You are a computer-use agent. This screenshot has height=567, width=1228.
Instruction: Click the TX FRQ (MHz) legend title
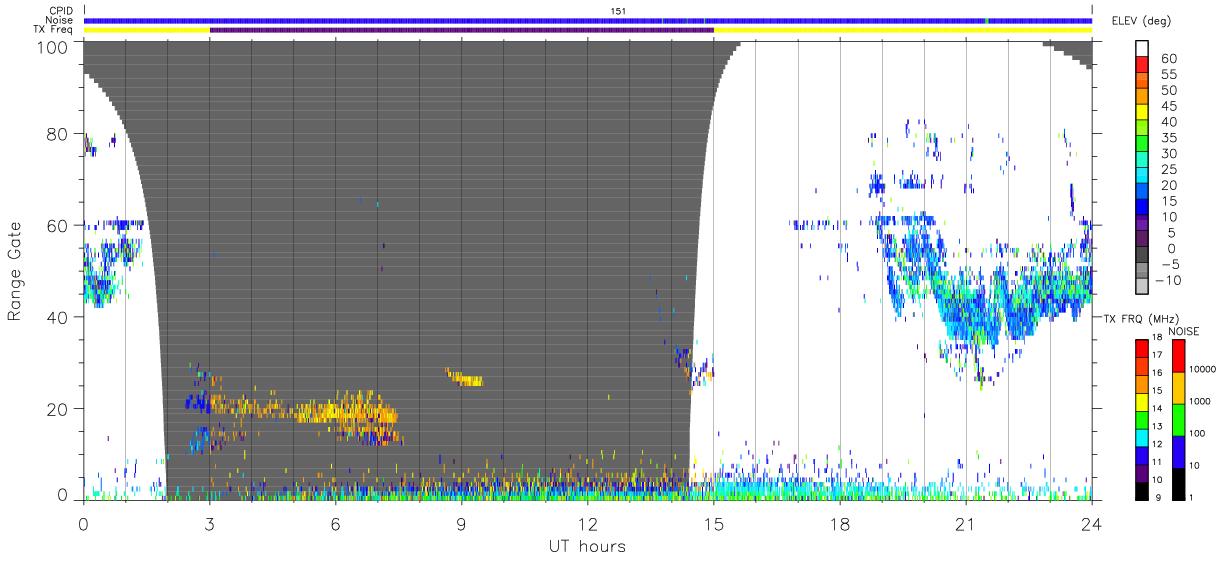(1141, 318)
